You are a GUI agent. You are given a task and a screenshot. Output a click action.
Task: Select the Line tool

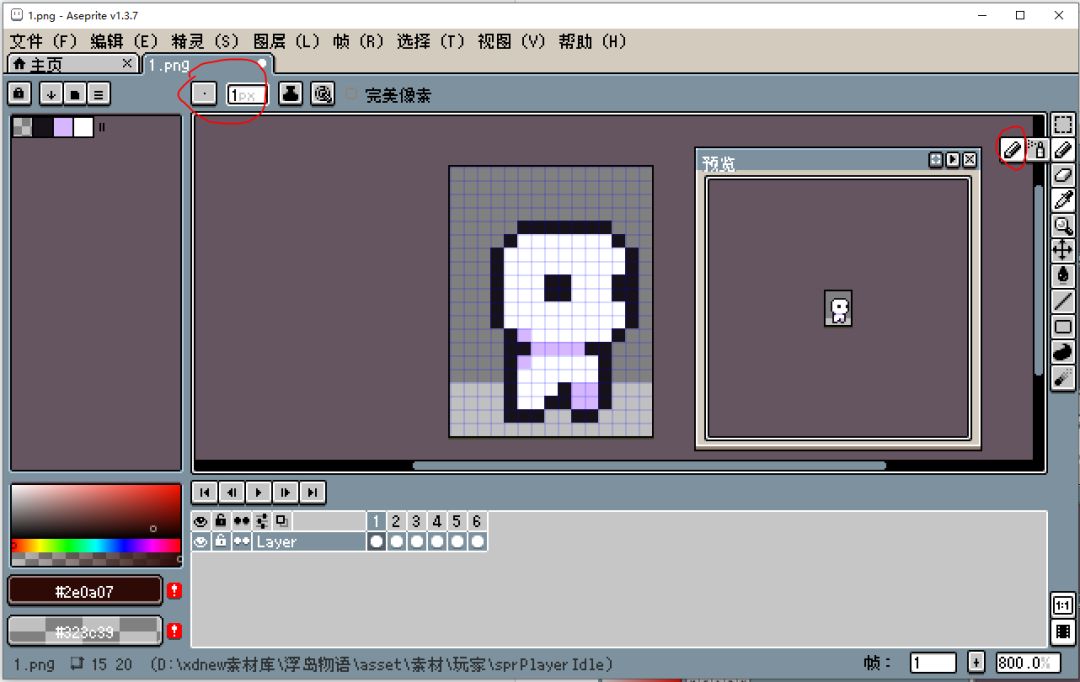coord(1063,300)
